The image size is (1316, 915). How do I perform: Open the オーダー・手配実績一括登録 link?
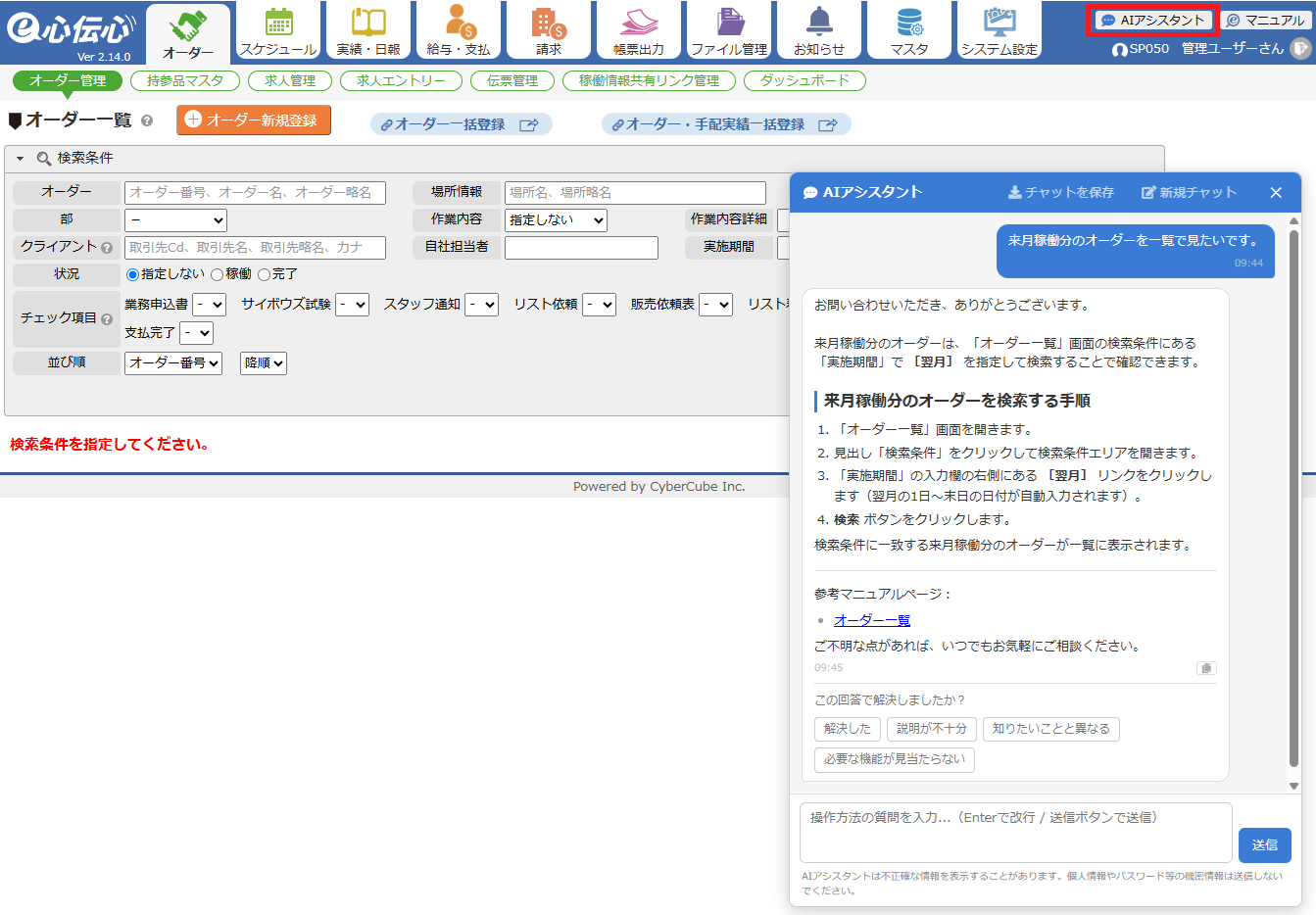(x=725, y=124)
